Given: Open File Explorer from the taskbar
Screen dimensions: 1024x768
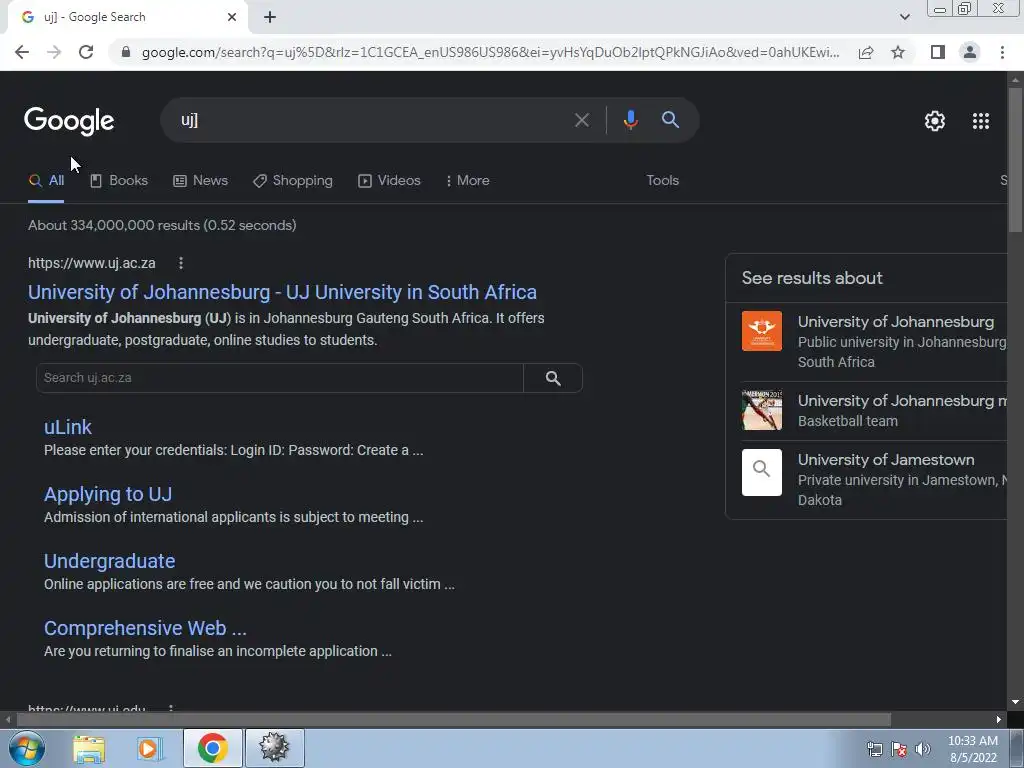Looking at the screenshot, I should click(89, 748).
